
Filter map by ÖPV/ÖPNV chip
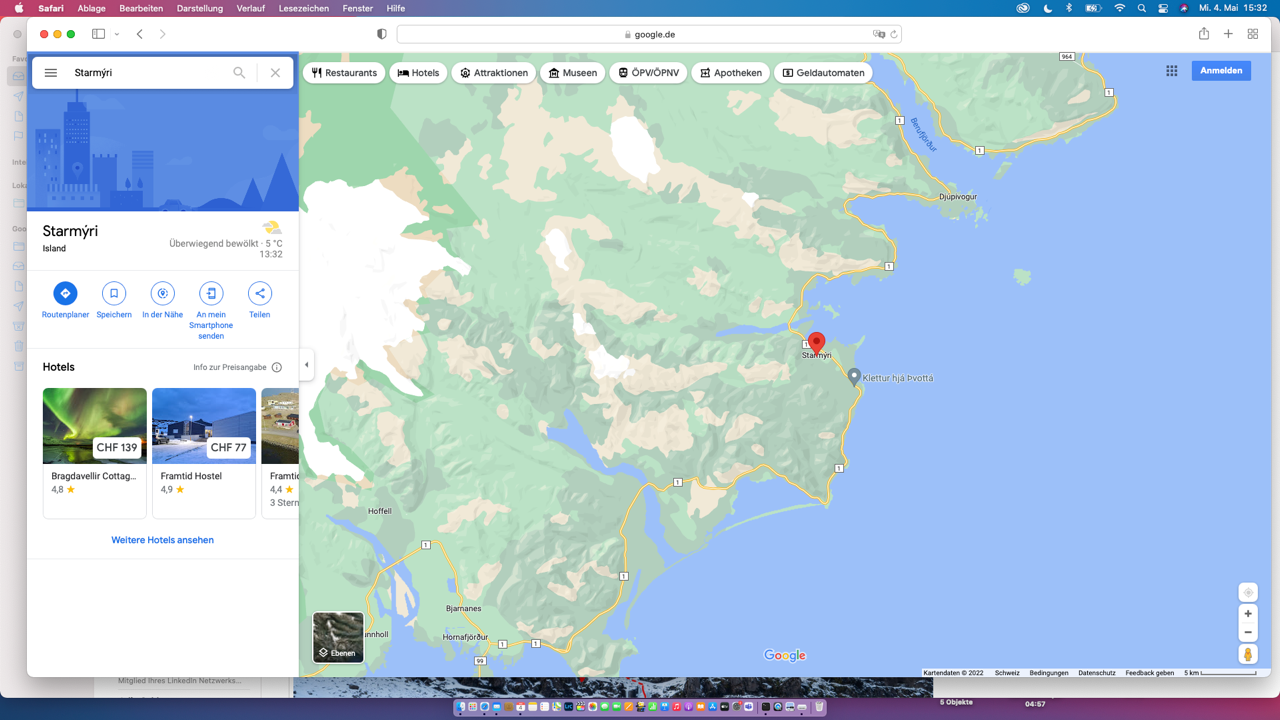point(648,73)
